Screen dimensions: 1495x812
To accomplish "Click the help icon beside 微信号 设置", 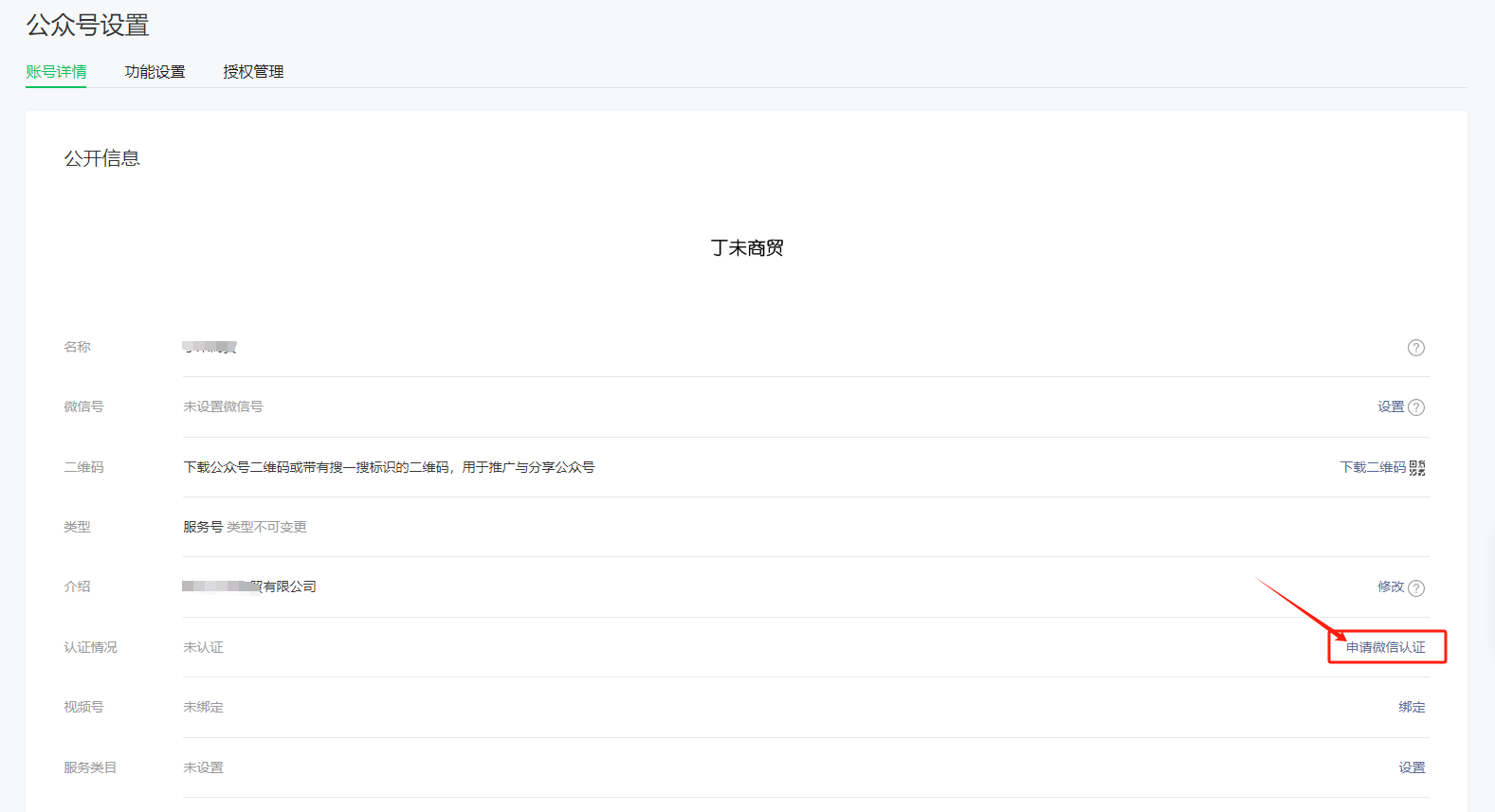I will (x=1416, y=407).
